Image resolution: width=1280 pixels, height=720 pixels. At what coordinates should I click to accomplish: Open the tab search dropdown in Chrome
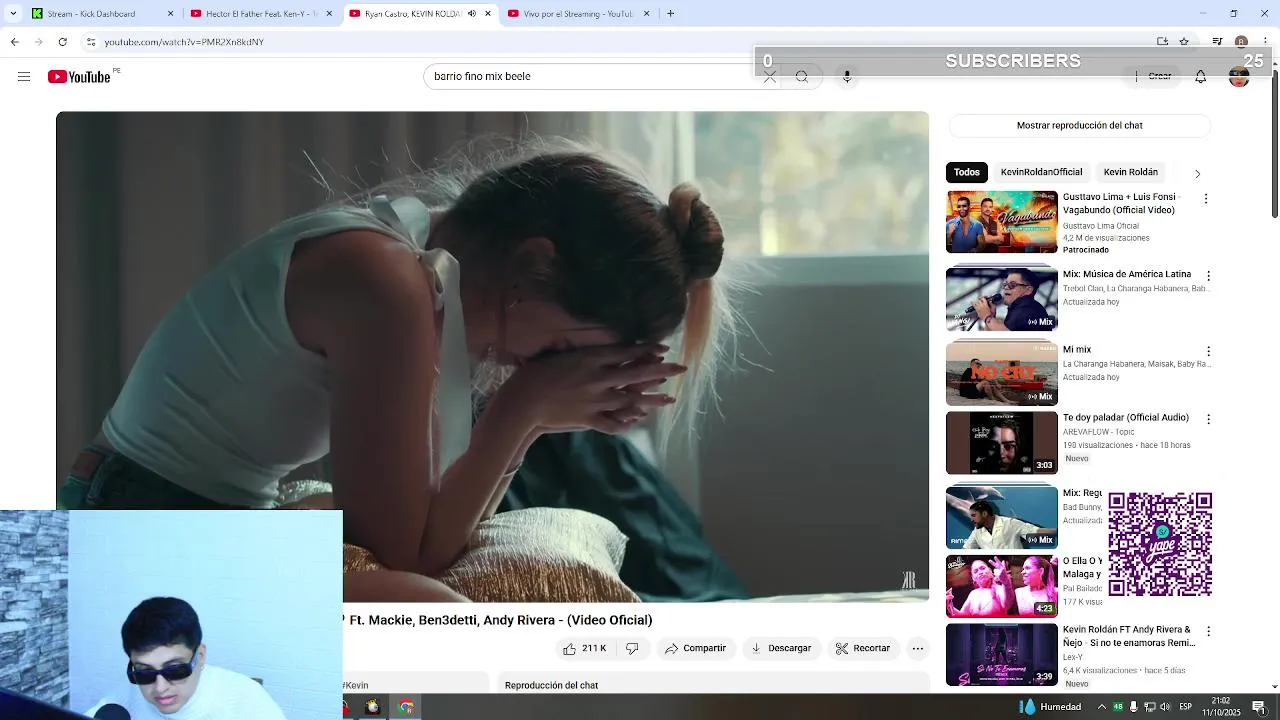point(13,14)
